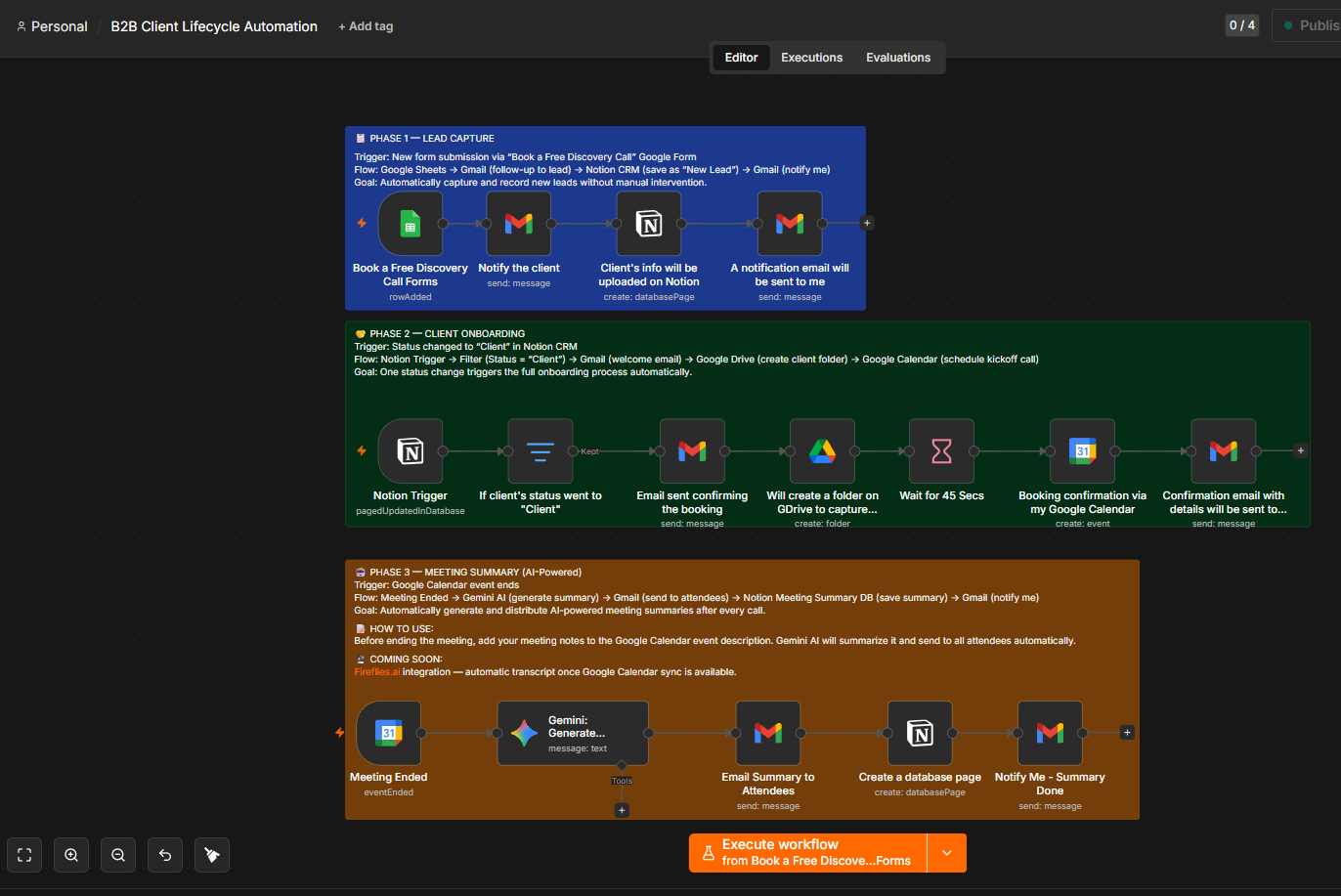This screenshot has height=896, width=1341.
Task: Zoom in on the canvas
Action: tap(71, 855)
